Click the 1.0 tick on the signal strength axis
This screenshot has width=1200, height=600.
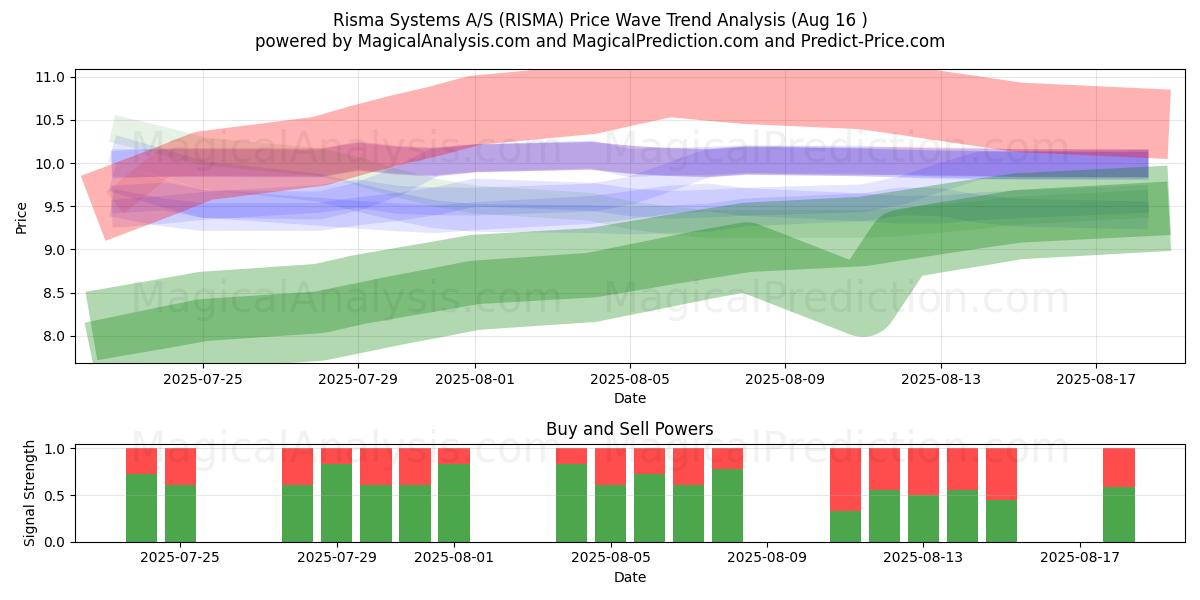[x=57, y=449]
